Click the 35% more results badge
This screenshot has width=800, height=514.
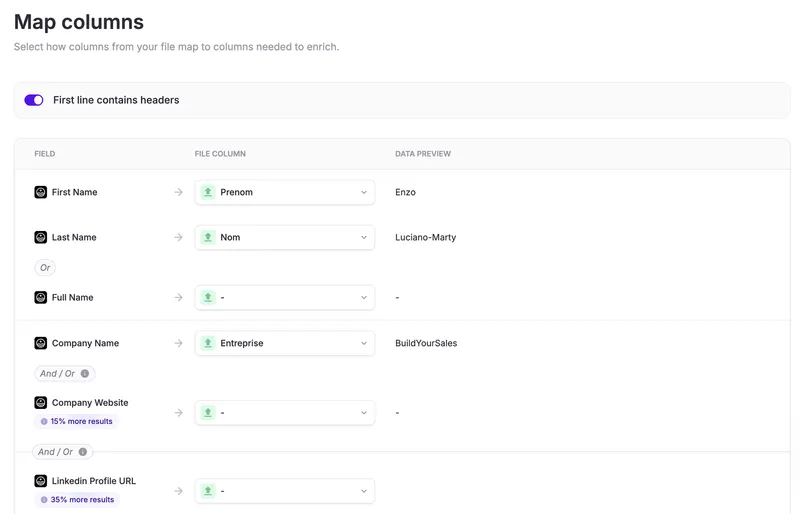pyautogui.click(x=76, y=500)
